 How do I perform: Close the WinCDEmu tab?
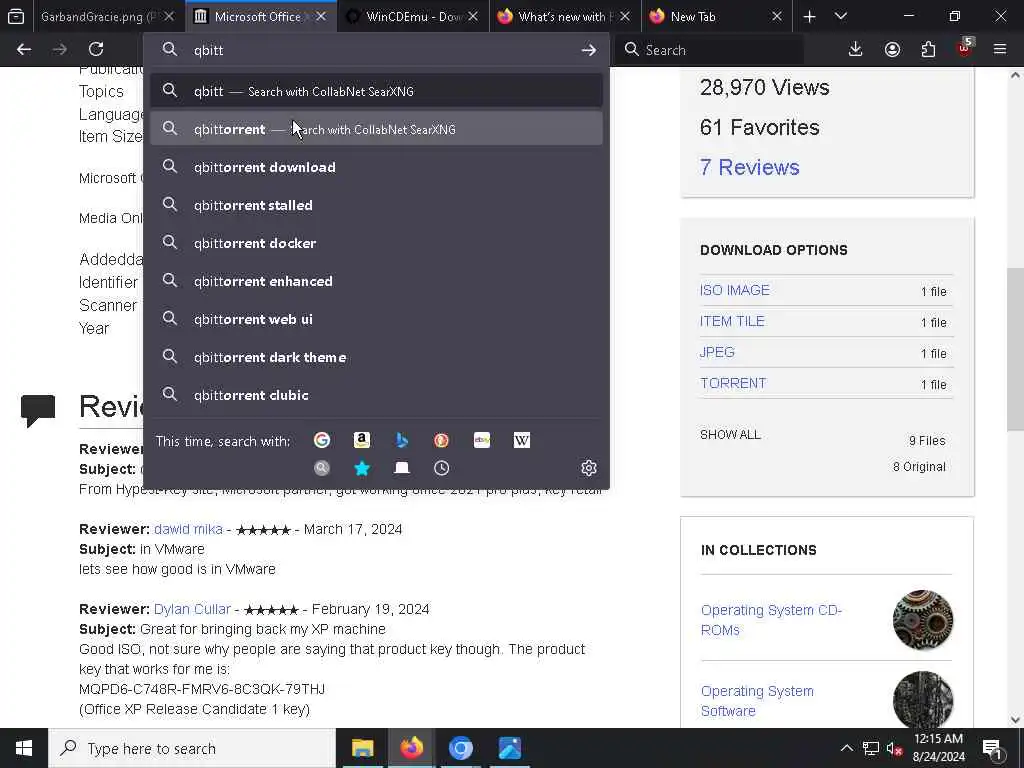point(473,16)
